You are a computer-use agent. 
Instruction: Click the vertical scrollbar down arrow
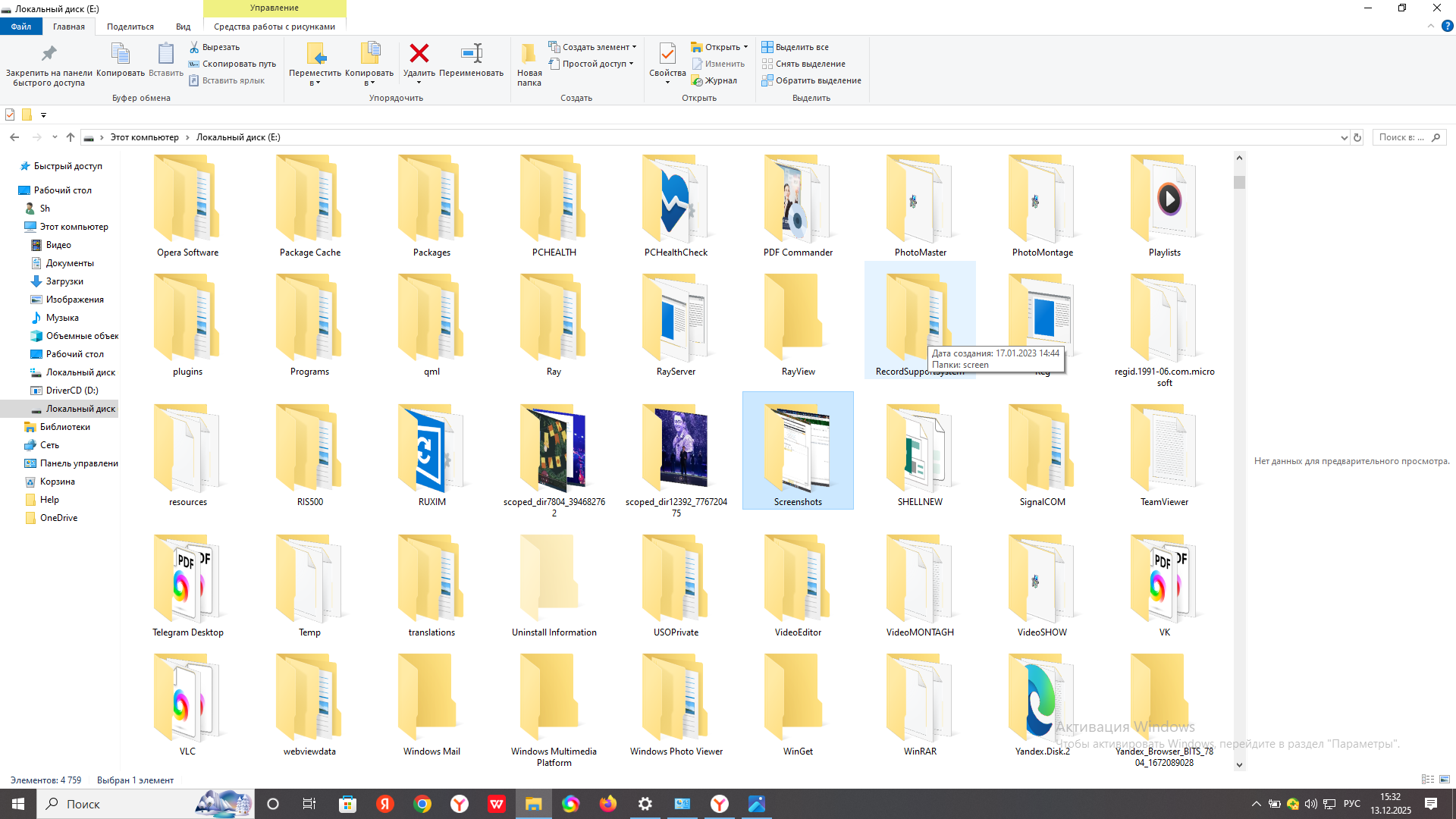tap(1239, 764)
